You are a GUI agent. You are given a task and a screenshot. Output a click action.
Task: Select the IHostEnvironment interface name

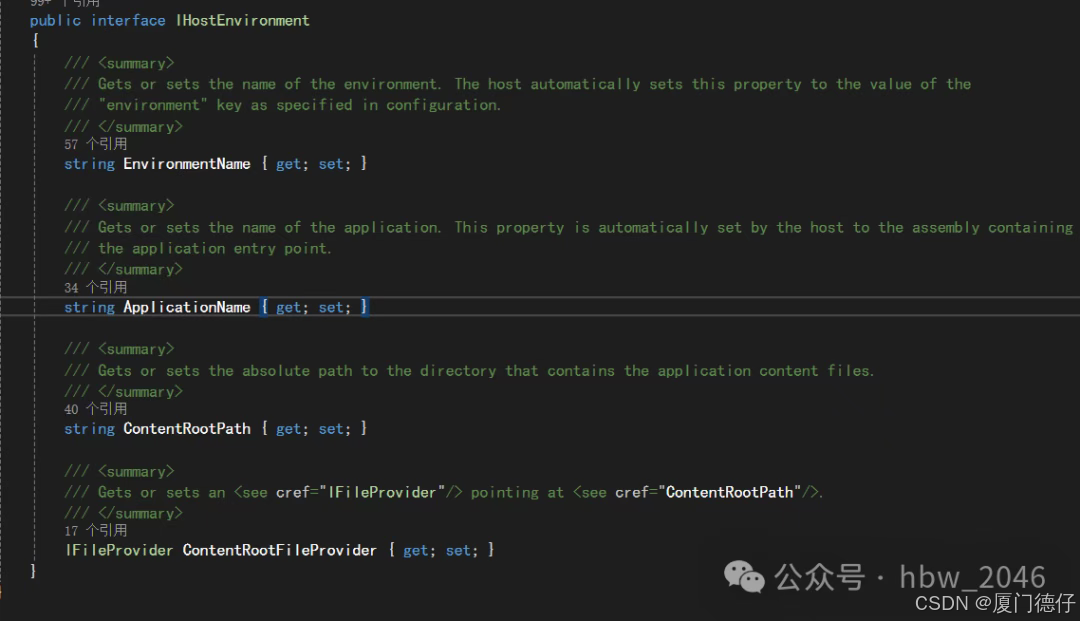pos(242,21)
